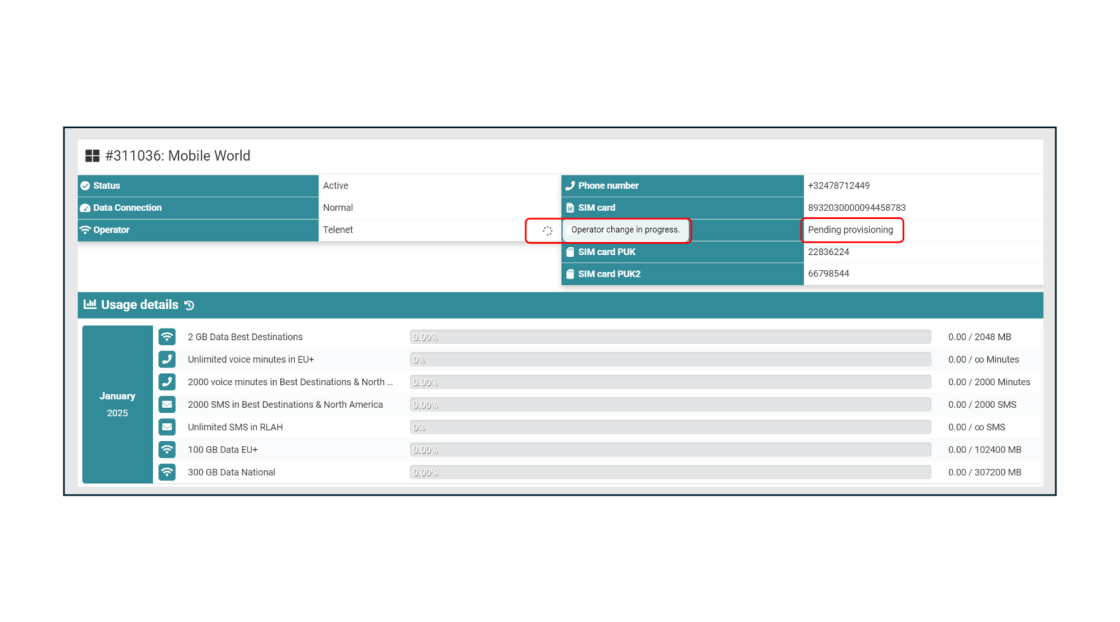Click the 2 GB Data Best Destinations label
Image resolution: width=1120 pixels, height=622 pixels.
pos(245,337)
